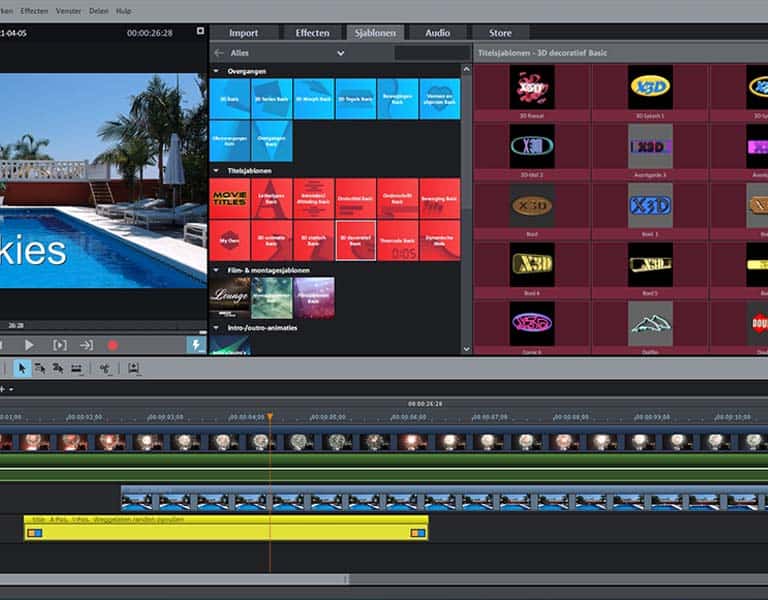Select the all-tracks mouse mode icon

[x=58, y=368]
